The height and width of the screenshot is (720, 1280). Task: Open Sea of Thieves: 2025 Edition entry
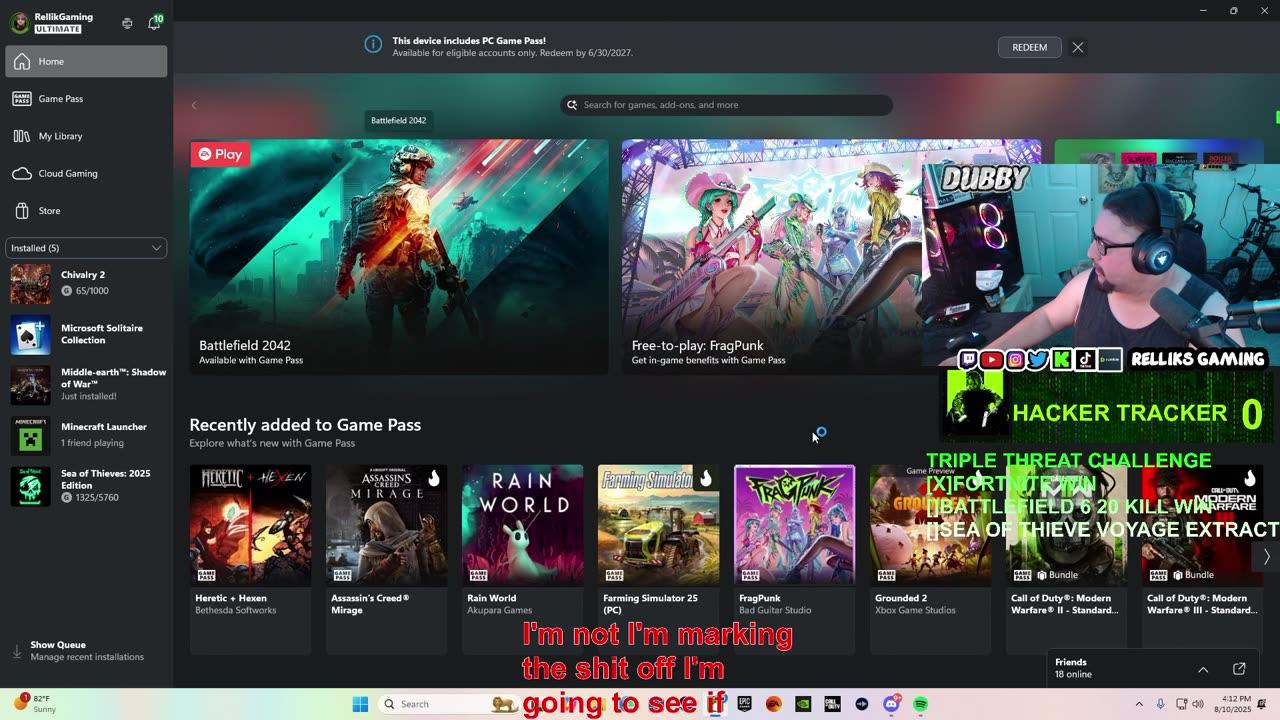86,485
